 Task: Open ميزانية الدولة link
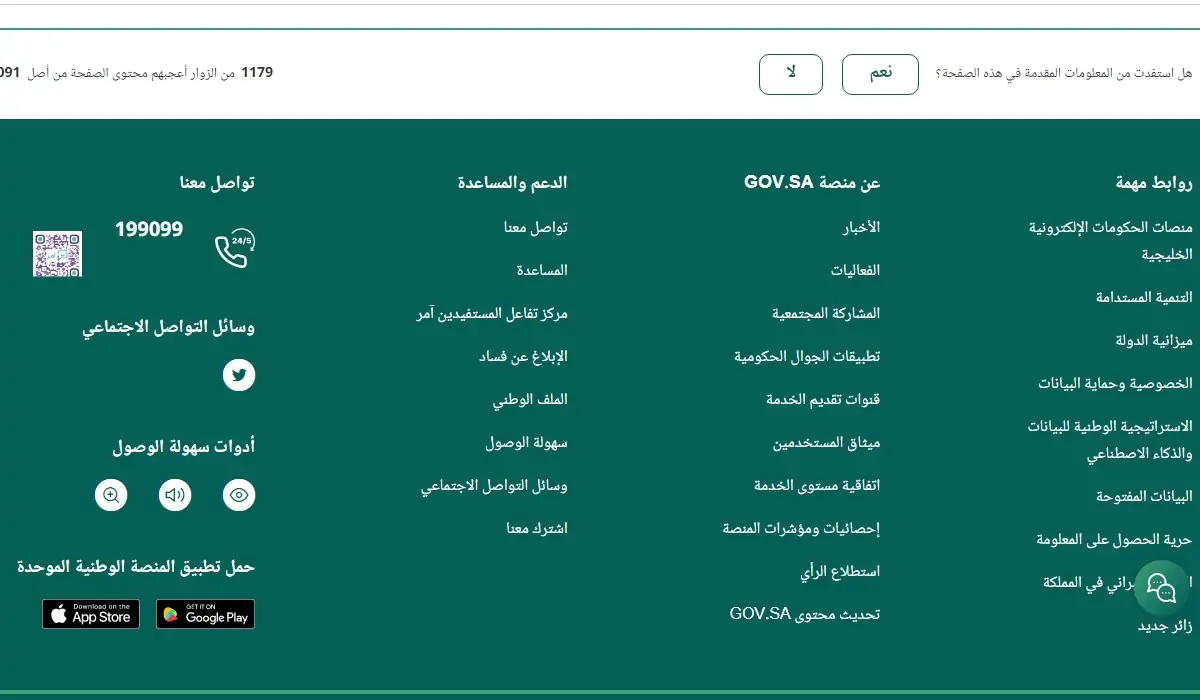(1154, 340)
